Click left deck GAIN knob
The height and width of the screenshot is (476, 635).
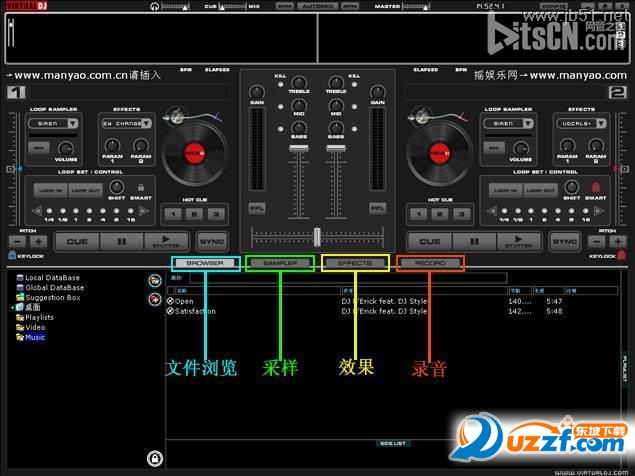(x=257, y=92)
